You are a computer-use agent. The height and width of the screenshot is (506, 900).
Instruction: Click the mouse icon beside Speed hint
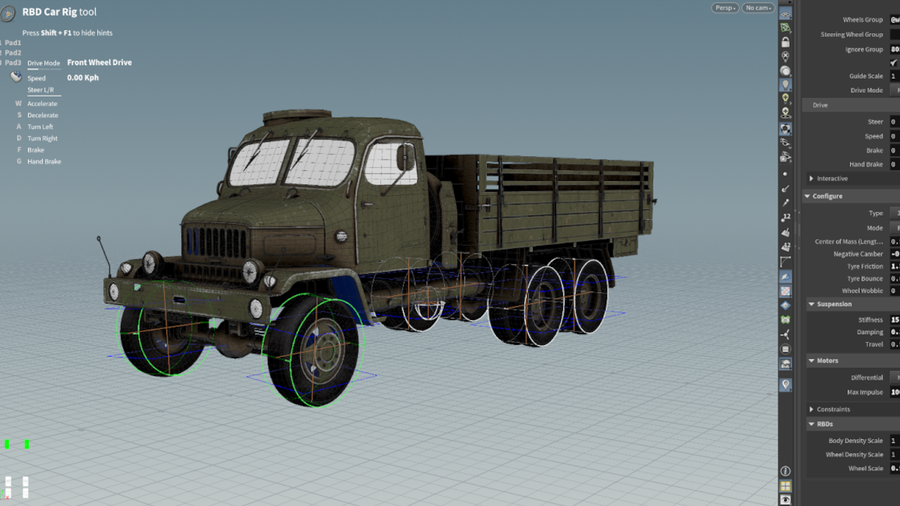(15, 77)
